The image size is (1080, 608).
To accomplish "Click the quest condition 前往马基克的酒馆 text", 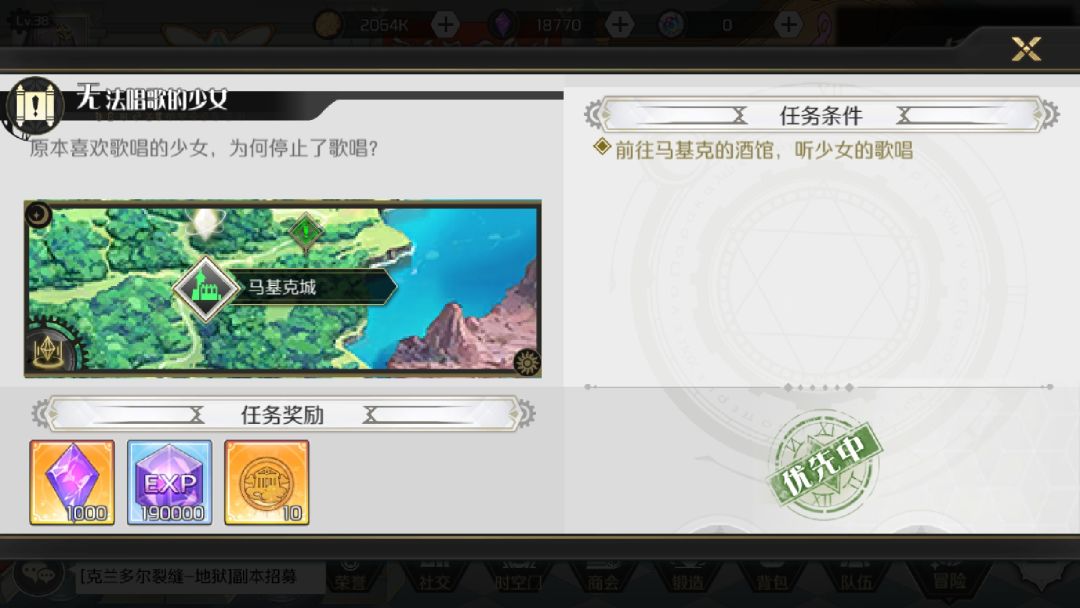I will tap(763, 150).
